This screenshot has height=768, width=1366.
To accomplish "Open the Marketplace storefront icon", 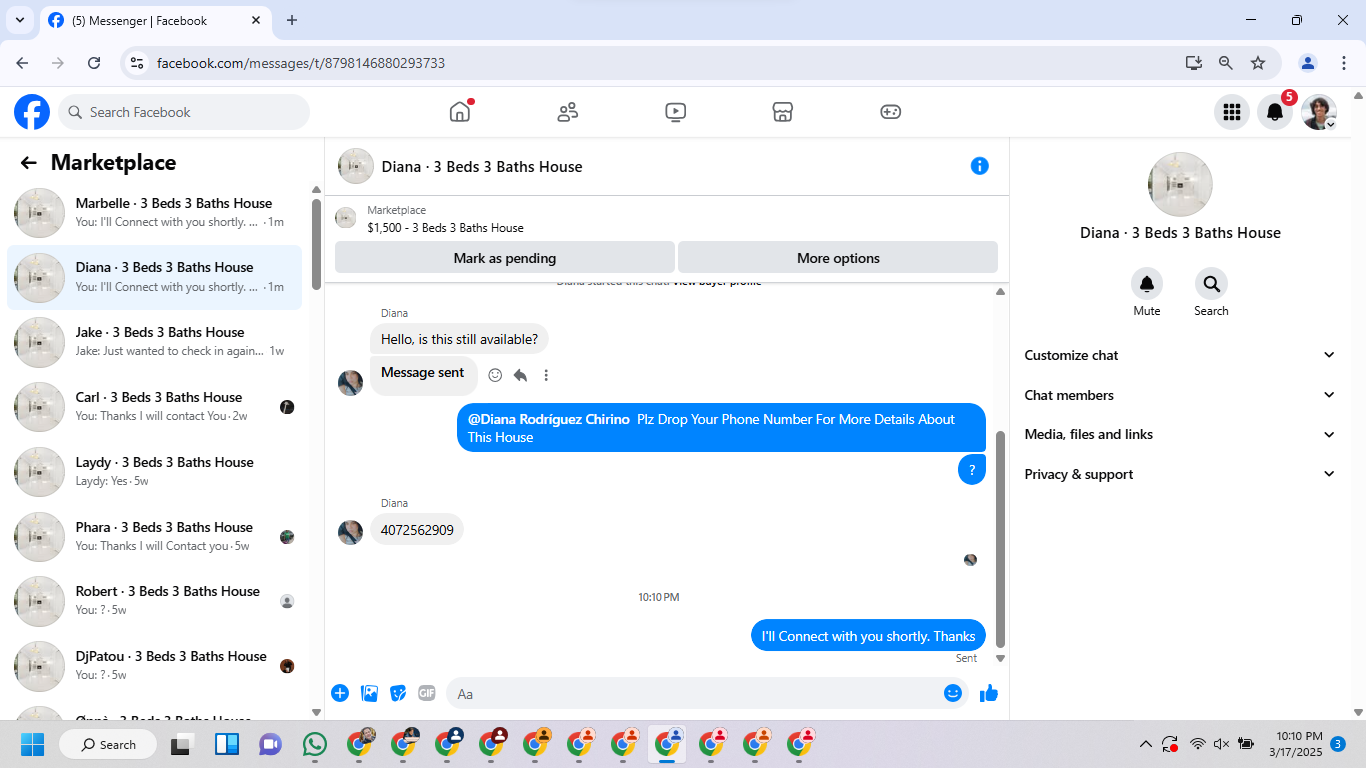I will (783, 112).
